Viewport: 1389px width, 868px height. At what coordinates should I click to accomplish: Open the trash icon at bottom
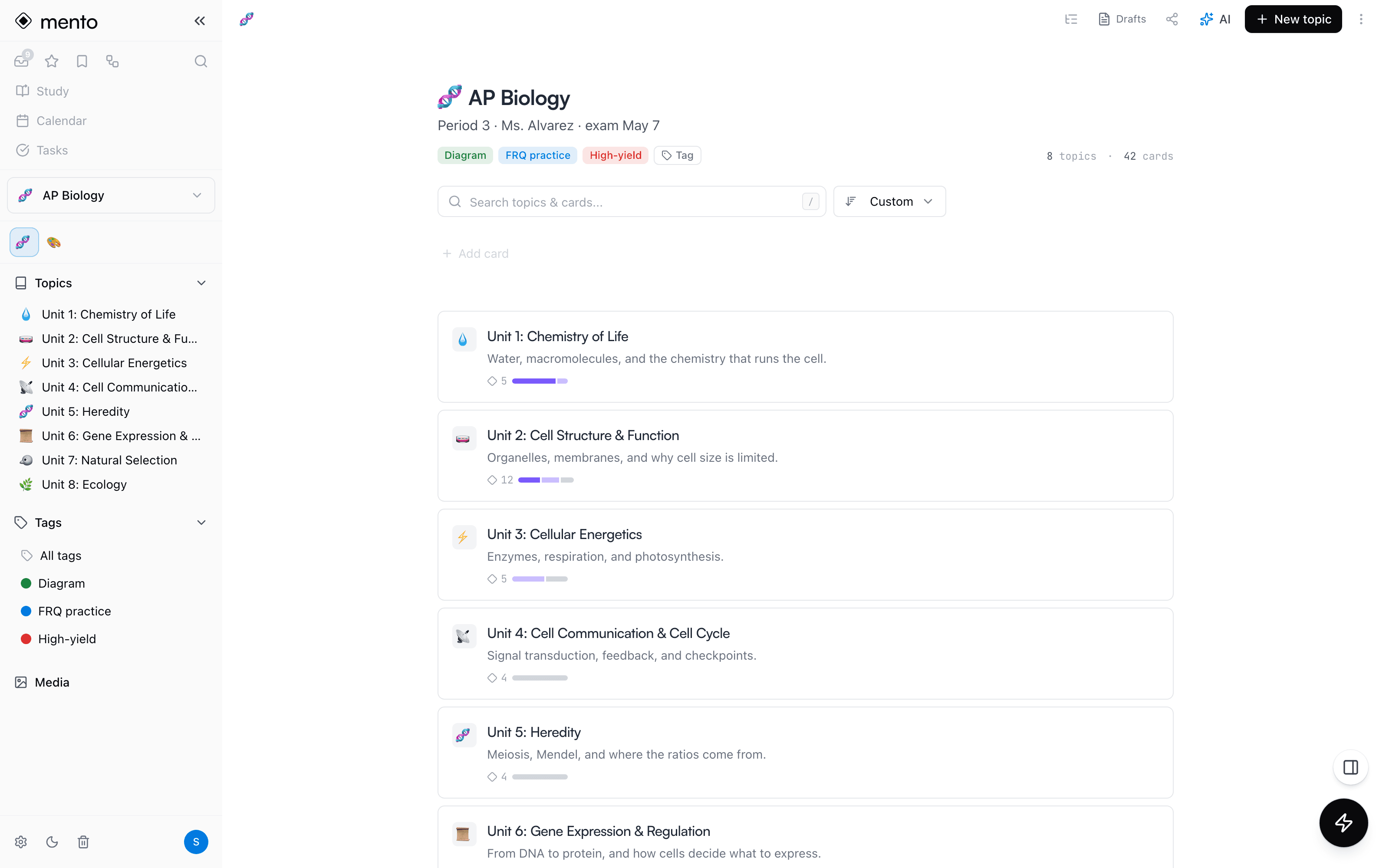click(x=83, y=842)
